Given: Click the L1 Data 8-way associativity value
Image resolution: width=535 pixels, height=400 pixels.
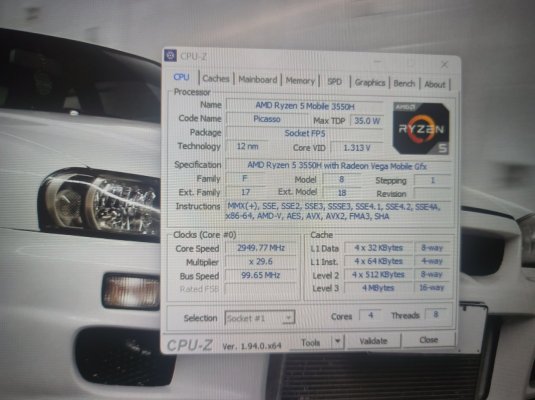Looking at the screenshot, I should tap(432, 248).
